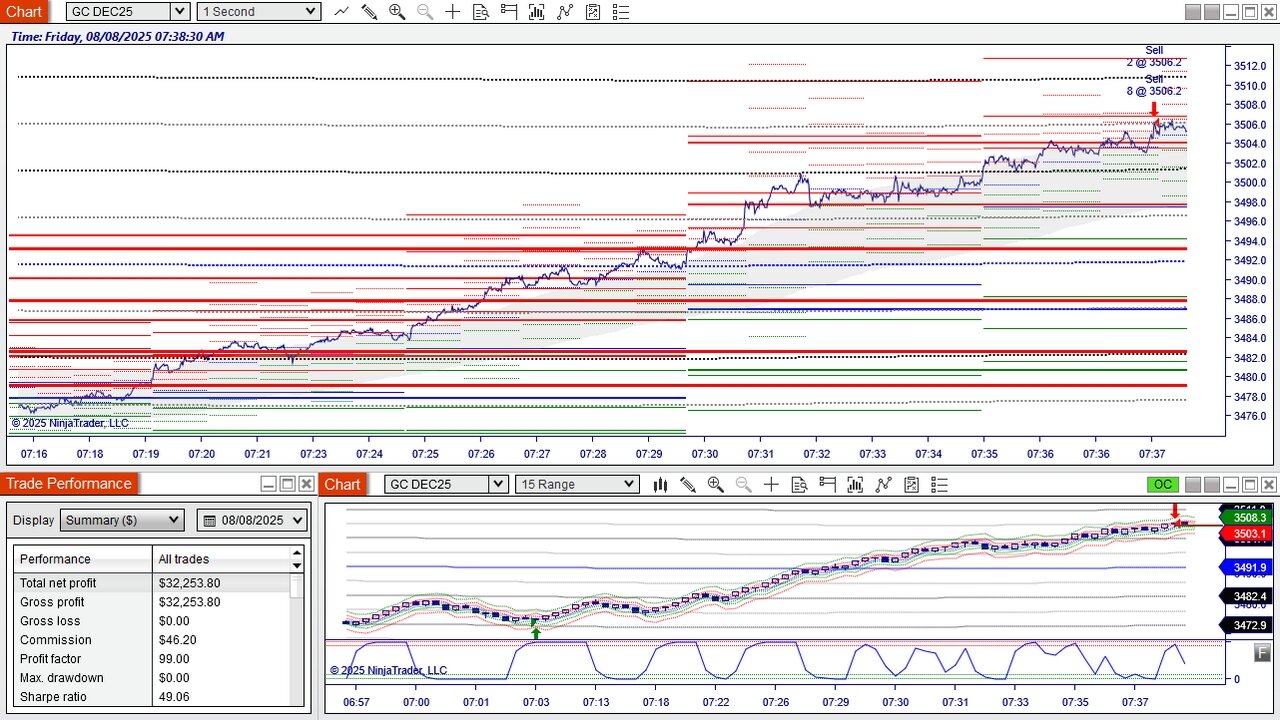The image size is (1280, 720).
Task: Click the 3472.9 black price marker
Action: tap(1248, 625)
